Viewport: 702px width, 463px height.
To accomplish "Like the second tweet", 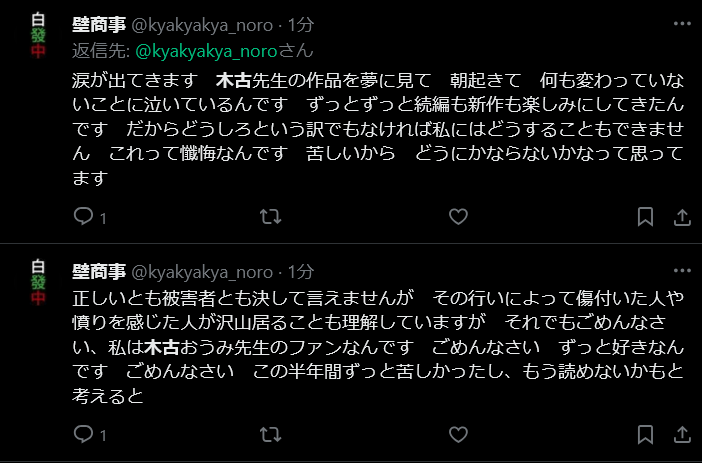I will click(458, 434).
